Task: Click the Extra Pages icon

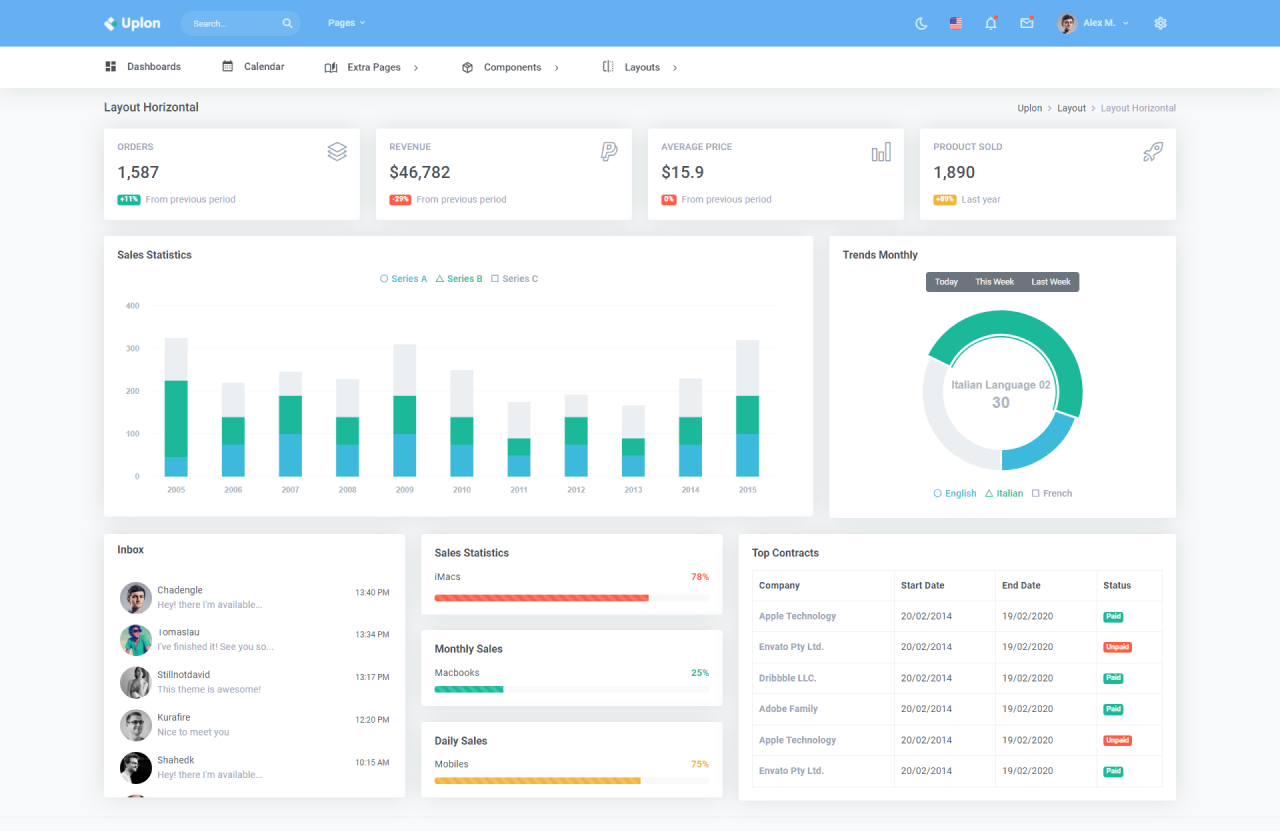Action: tap(331, 67)
